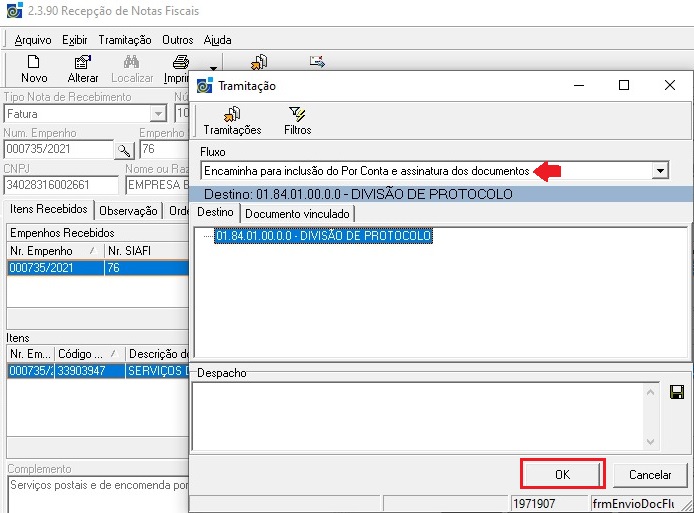The height and width of the screenshot is (513, 694).
Task: Click the magnifier beside Num. Empenho
Action: 125,150
